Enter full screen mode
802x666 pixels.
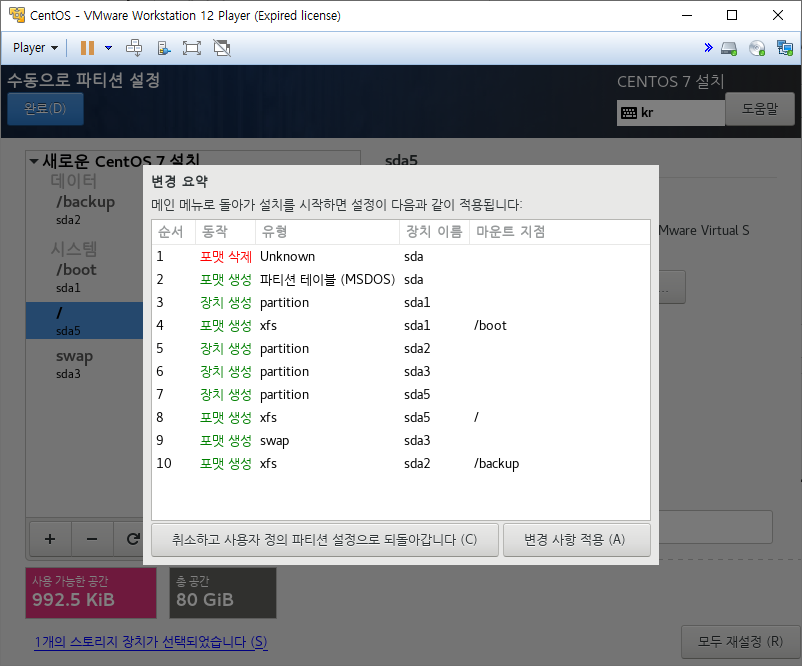coord(192,48)
